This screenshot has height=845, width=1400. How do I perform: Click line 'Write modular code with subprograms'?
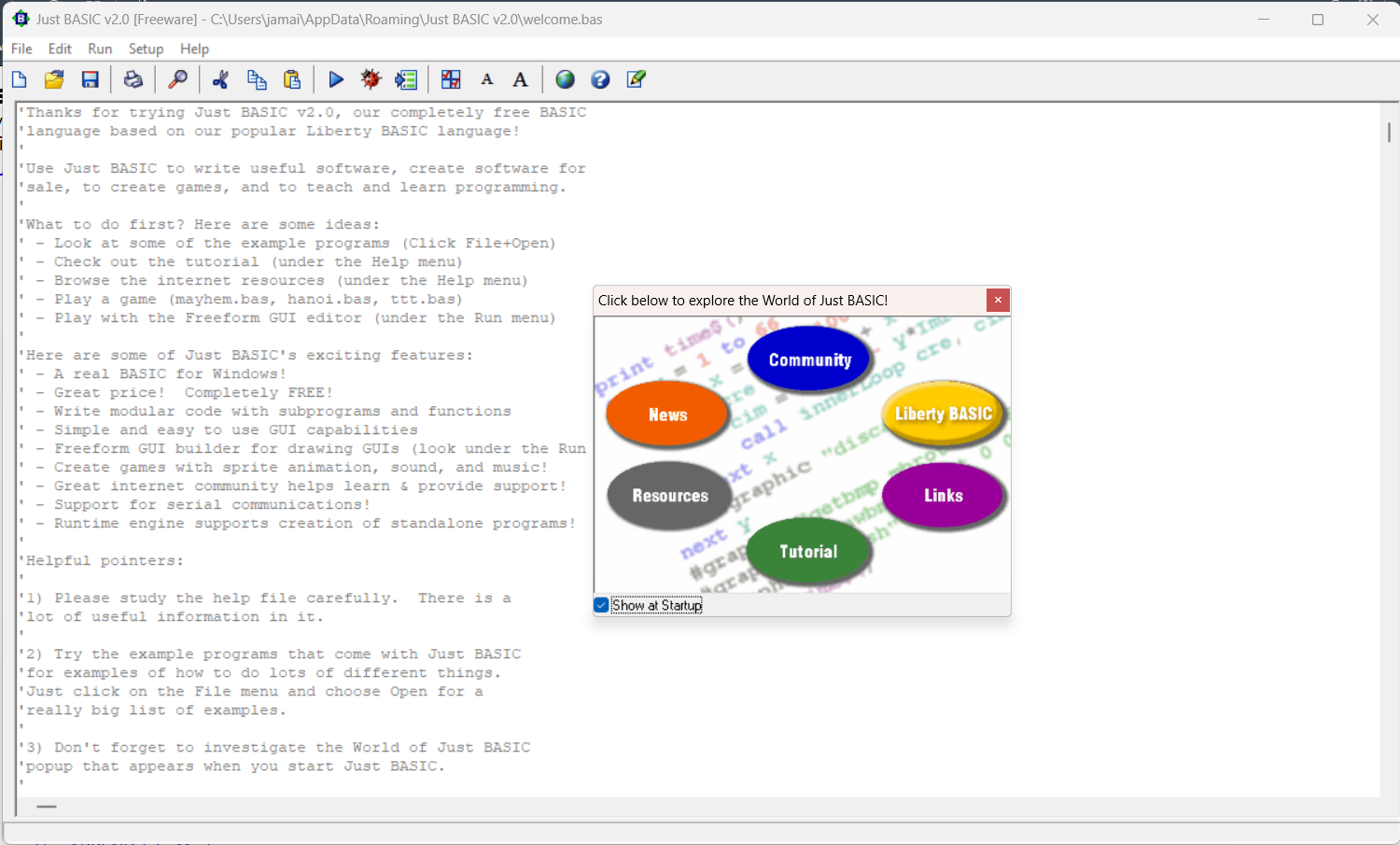click(x=265, y=412)
